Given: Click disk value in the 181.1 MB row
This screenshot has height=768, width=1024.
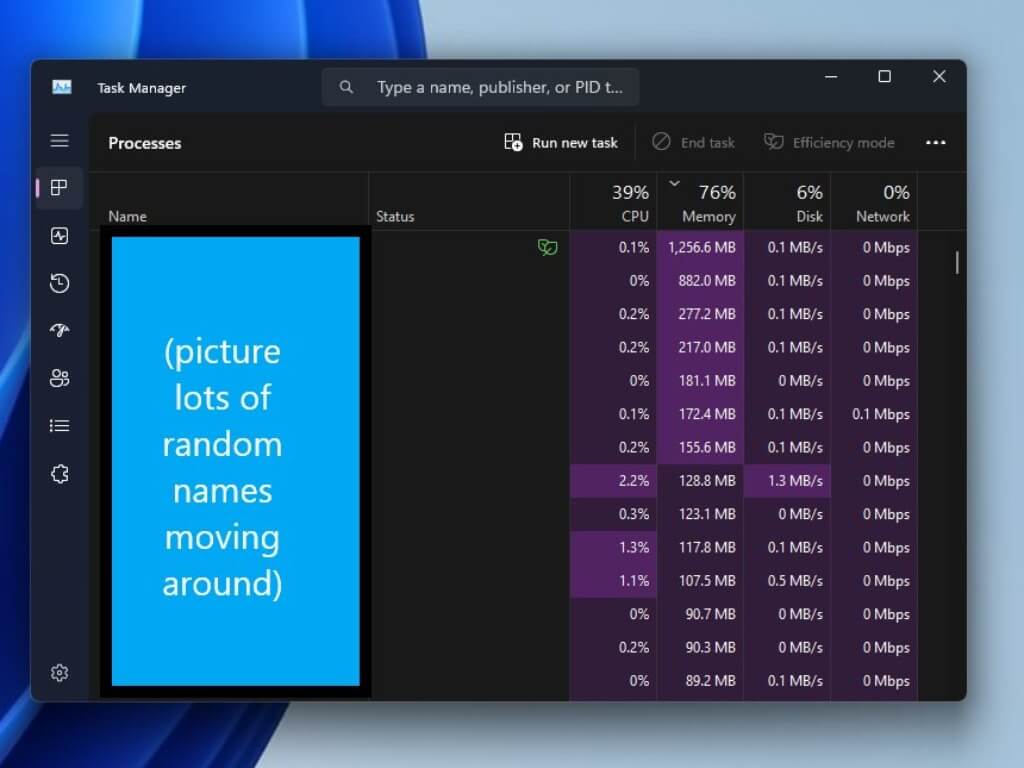Looking at the screenshot, I should [801, 381].
